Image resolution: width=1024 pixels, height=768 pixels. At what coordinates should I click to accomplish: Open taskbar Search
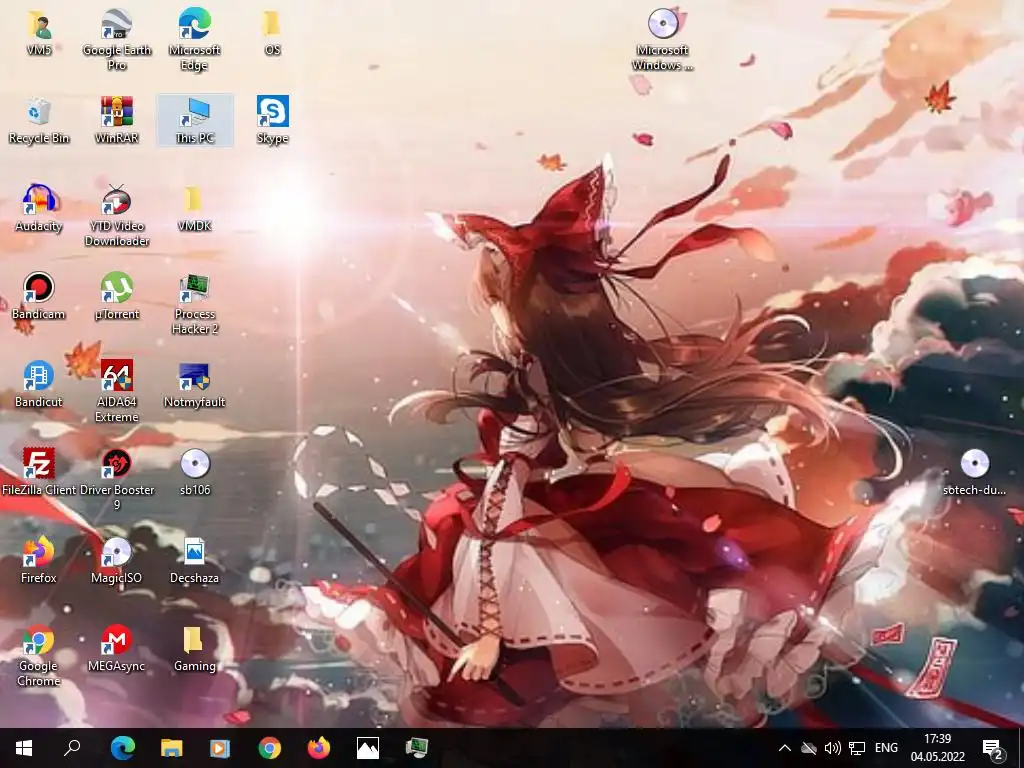tap(72, 748)
